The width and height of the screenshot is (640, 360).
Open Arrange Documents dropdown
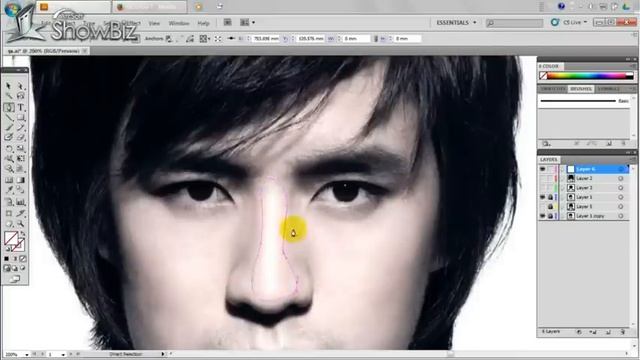tap(247, 22)
